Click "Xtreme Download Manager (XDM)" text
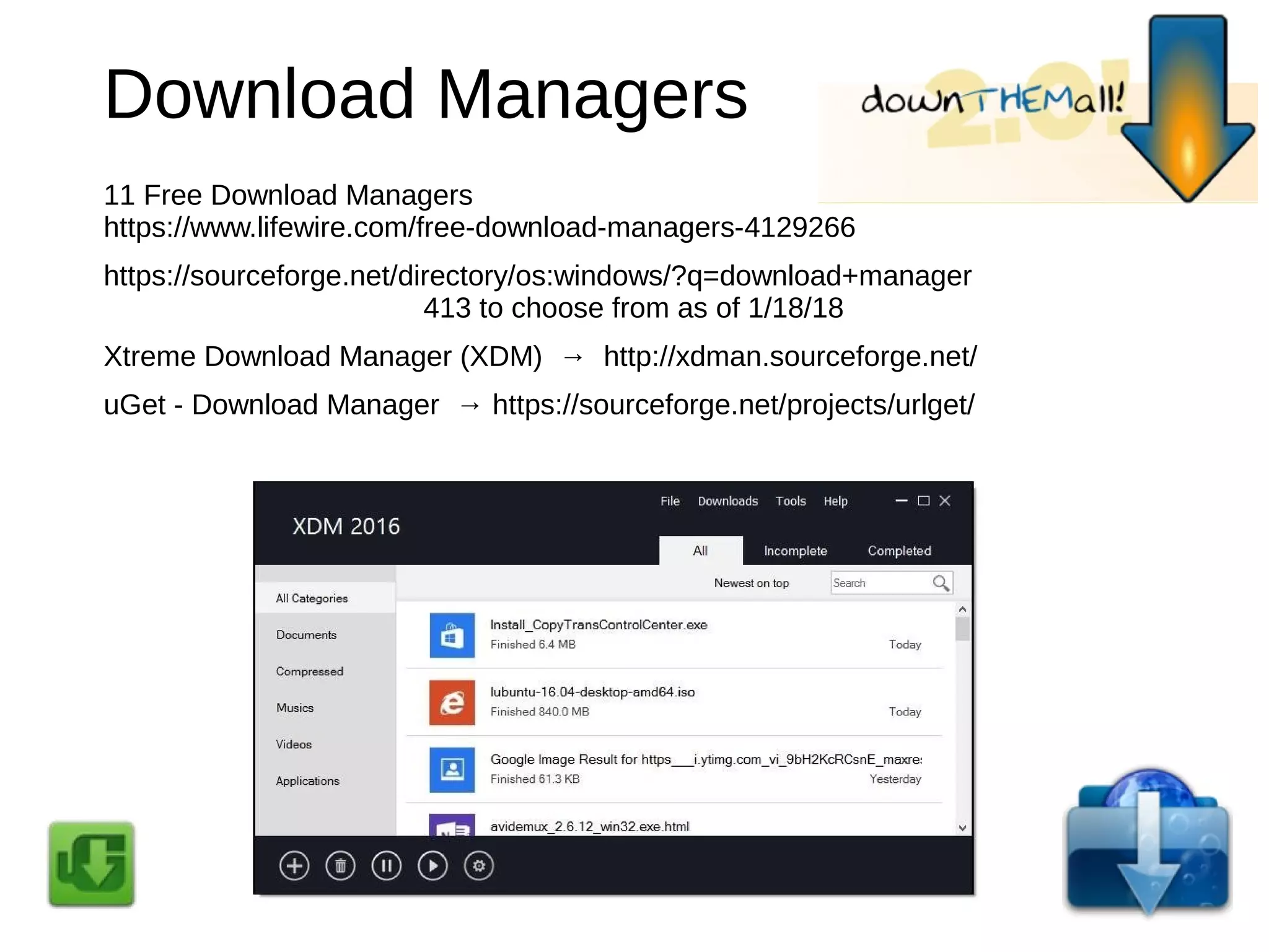1269x952 pixels. (x=323, y=357)
